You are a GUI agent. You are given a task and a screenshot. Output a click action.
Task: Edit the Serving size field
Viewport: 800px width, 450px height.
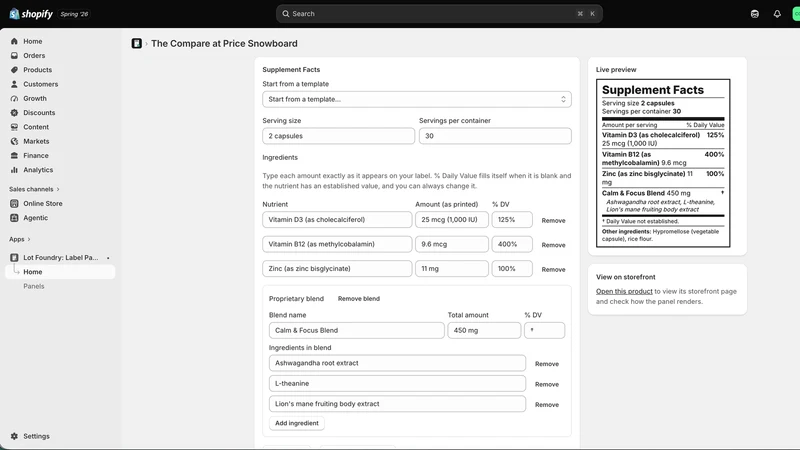click(x=338, y=136)
